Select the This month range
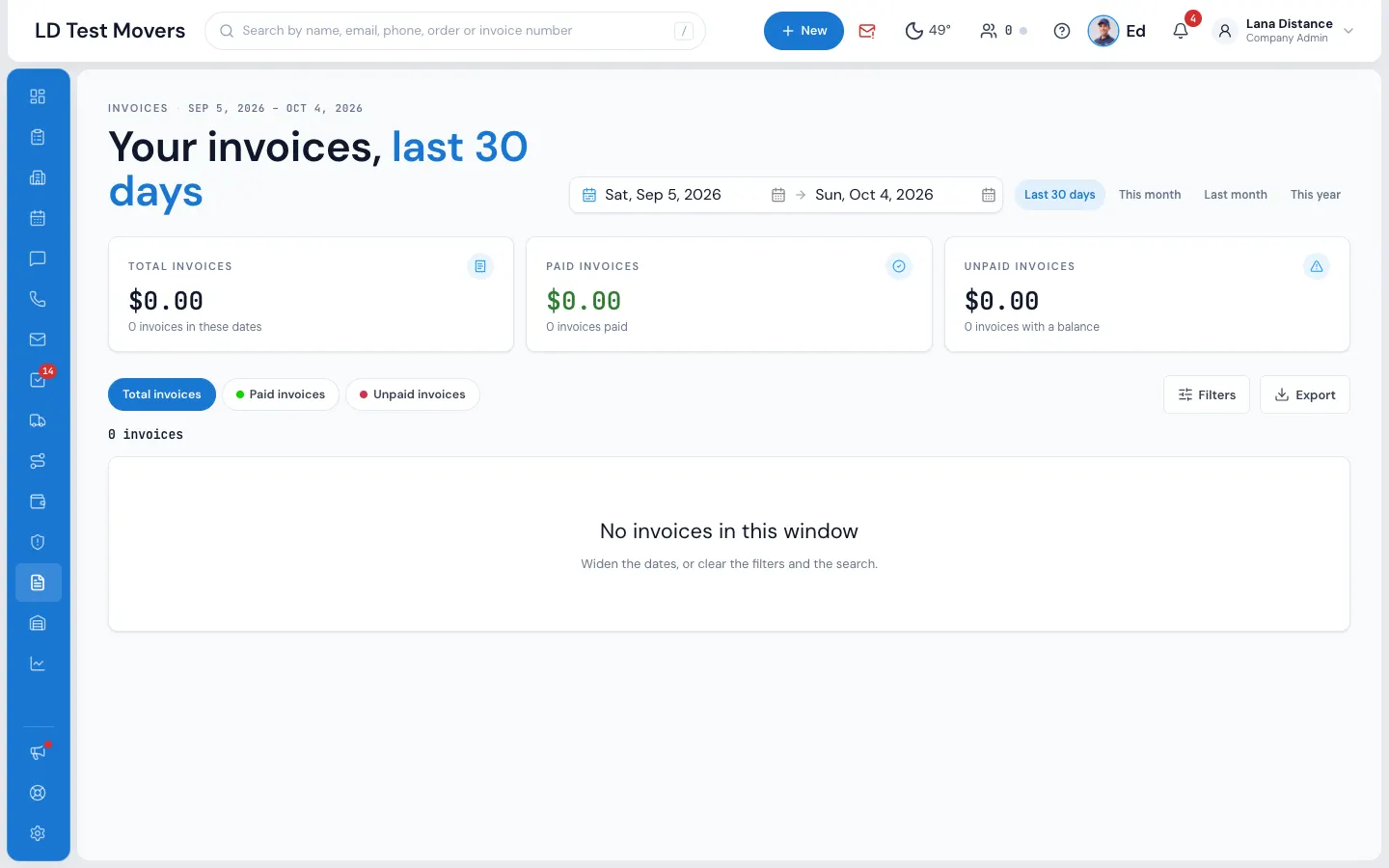 pos(1150,195)
